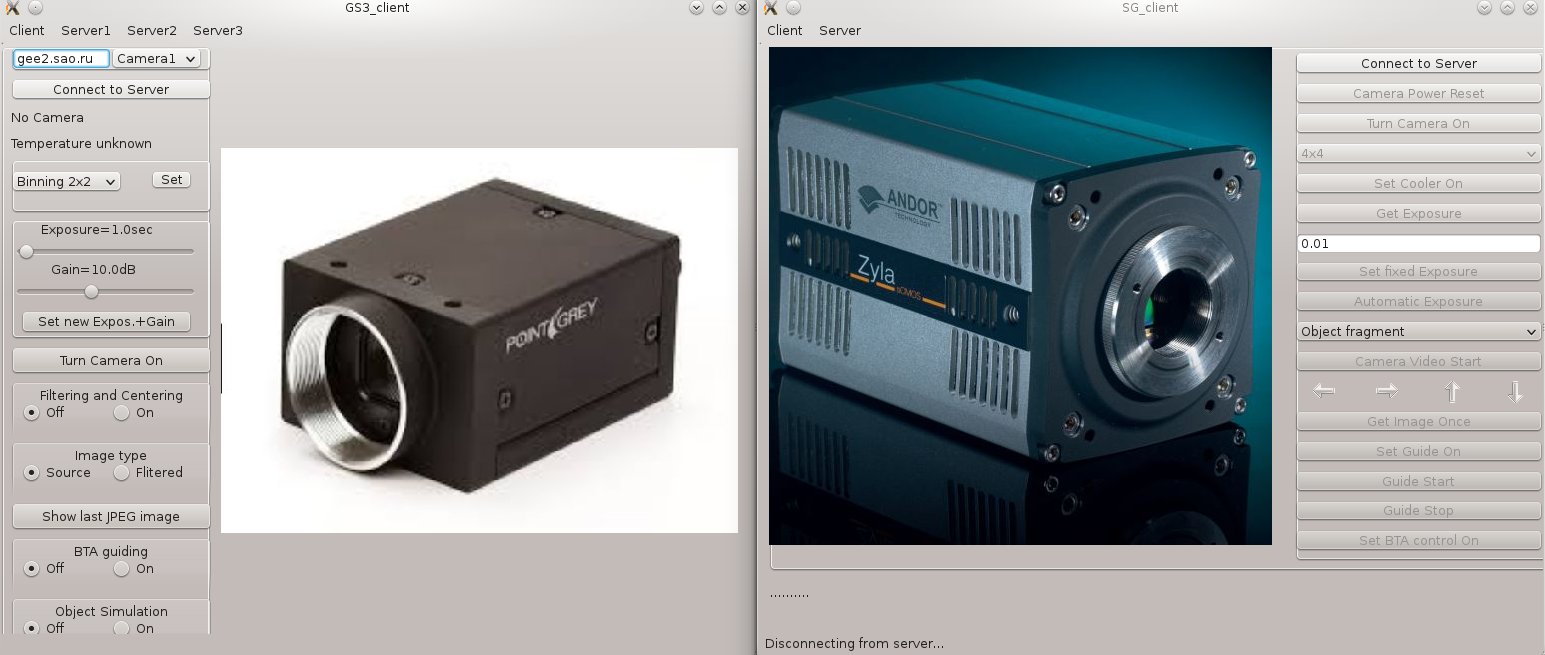Open Client menu in SG_client
Screen dimensions: 1545x655
click(784, 30)
